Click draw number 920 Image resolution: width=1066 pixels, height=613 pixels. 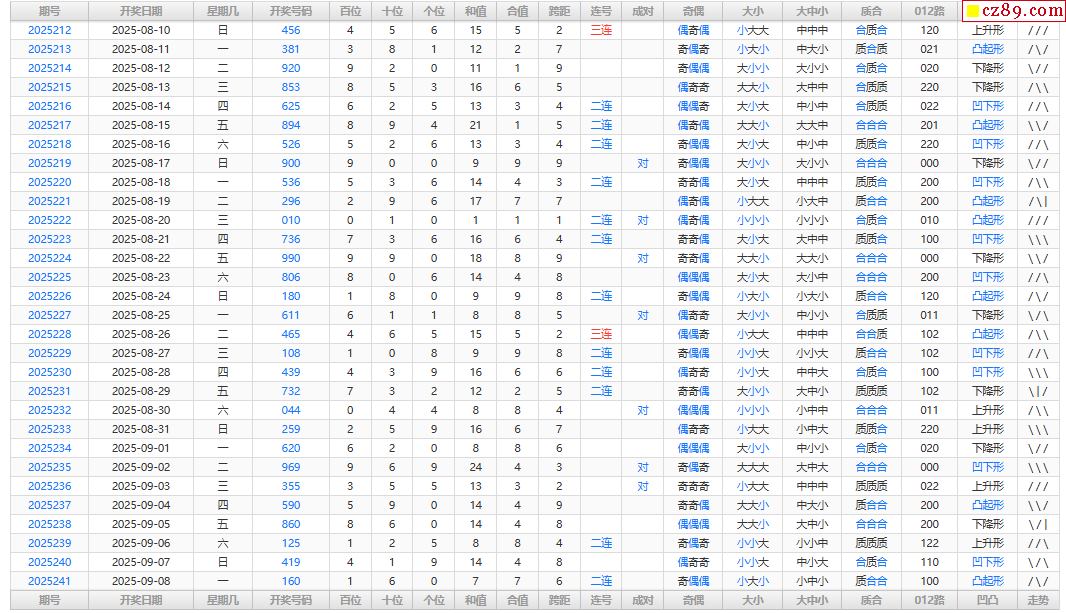[291, 68]
